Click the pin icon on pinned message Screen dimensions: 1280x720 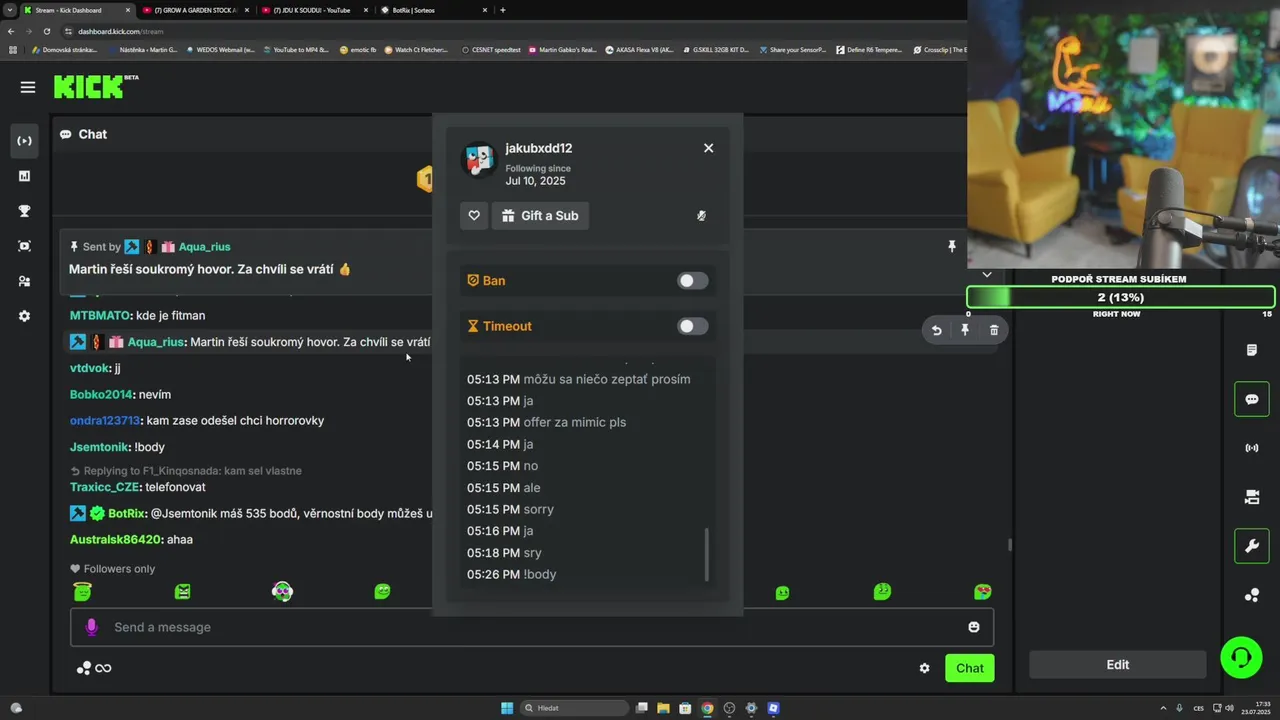pyautogui.click(x=952, y=246)
